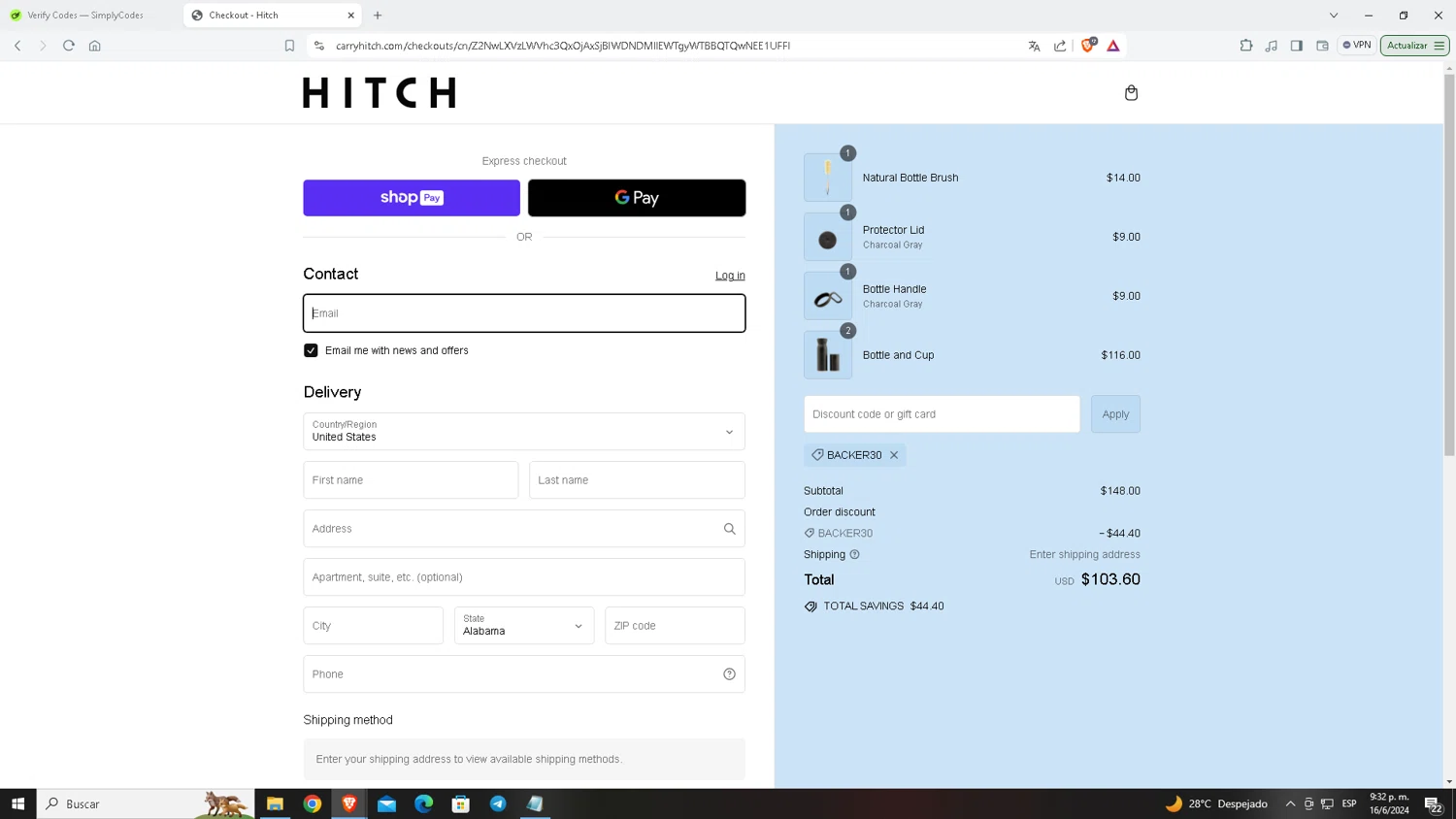Toggle the browser sidebar panel icon
This screenshot has height=819, width=1456.
[1297, 46]
